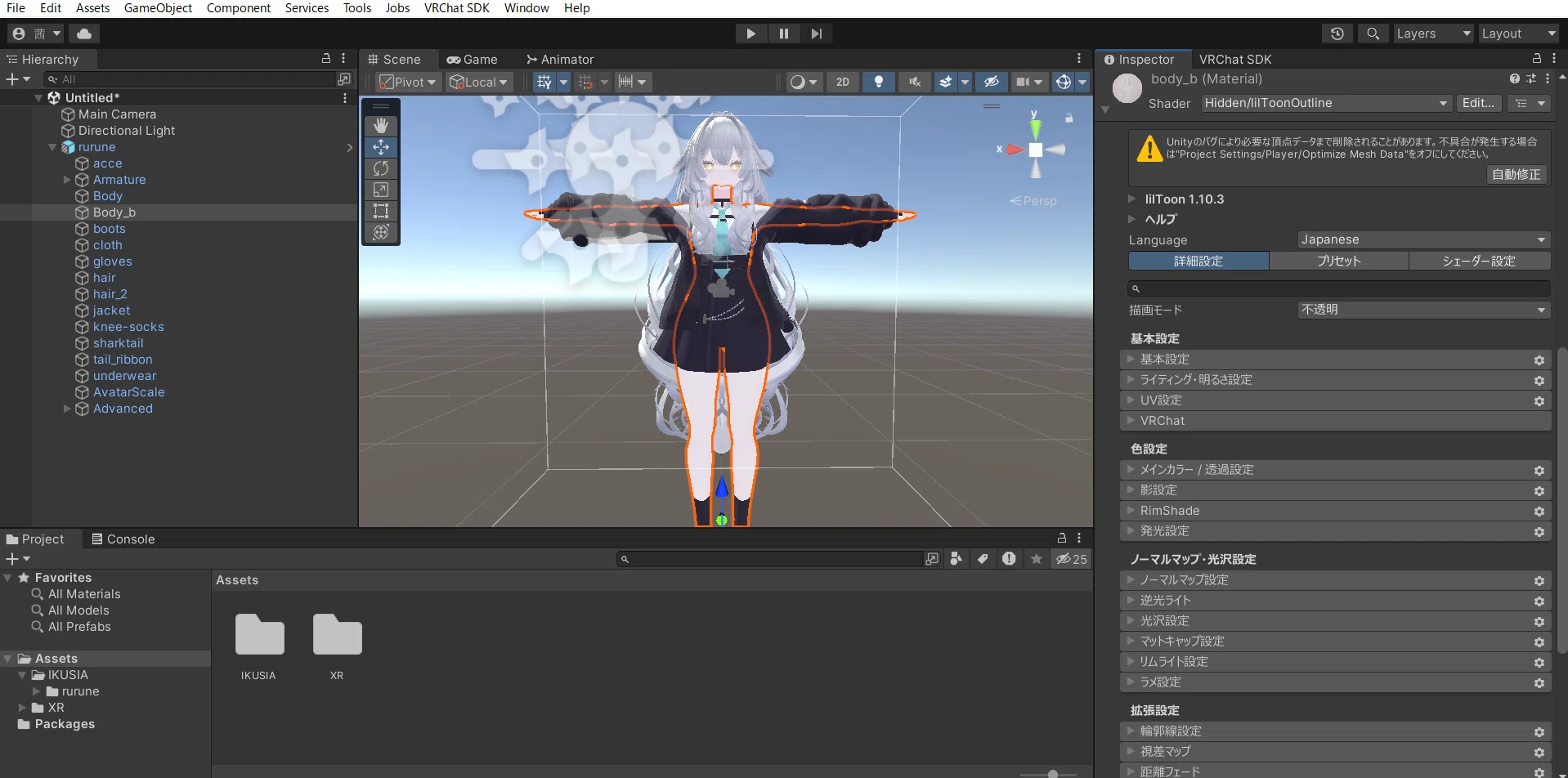Switch to the VRChat SDK inspector tab
The width and height of the screenshot is (1568, 778).
(x=1235, y=60)
